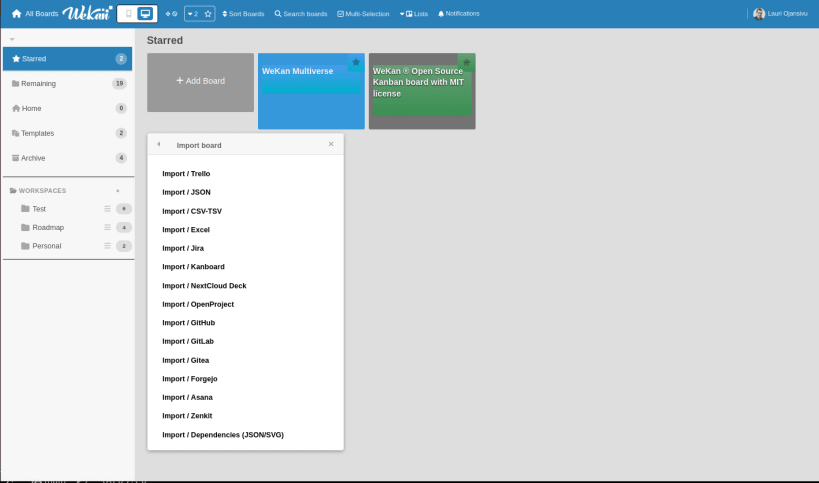Choose Import / Excel

[x=186, y=230]
